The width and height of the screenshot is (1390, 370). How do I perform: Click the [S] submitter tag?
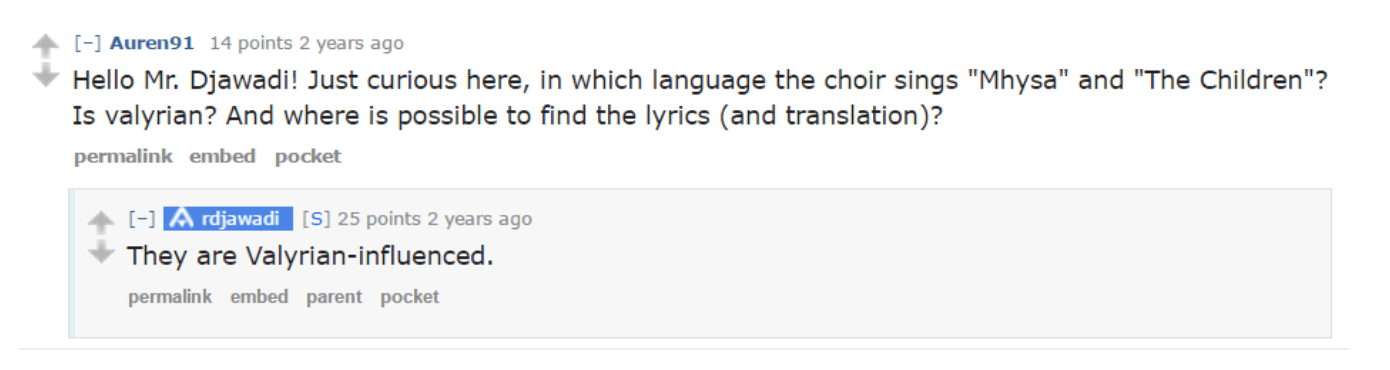tap(316, 219)
